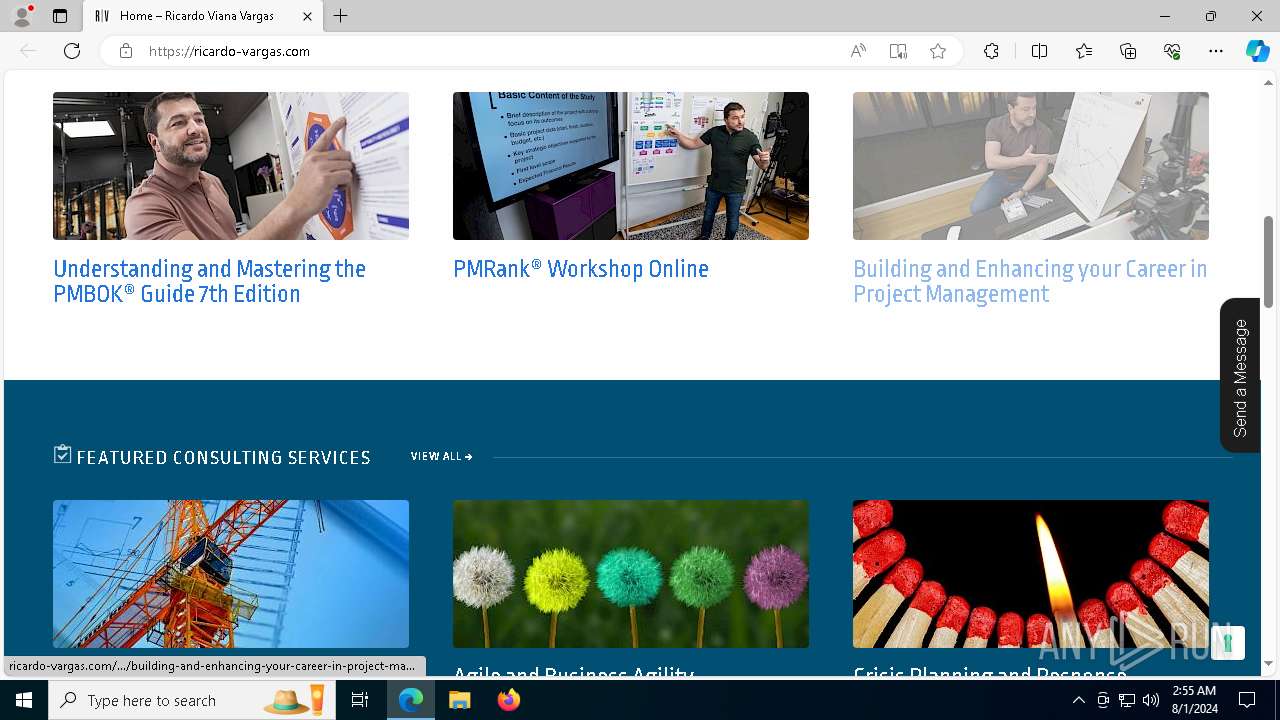This screenshot has height=720, width=1280.
Task: Open the Collections icon
Action: tap(1128, 51)
